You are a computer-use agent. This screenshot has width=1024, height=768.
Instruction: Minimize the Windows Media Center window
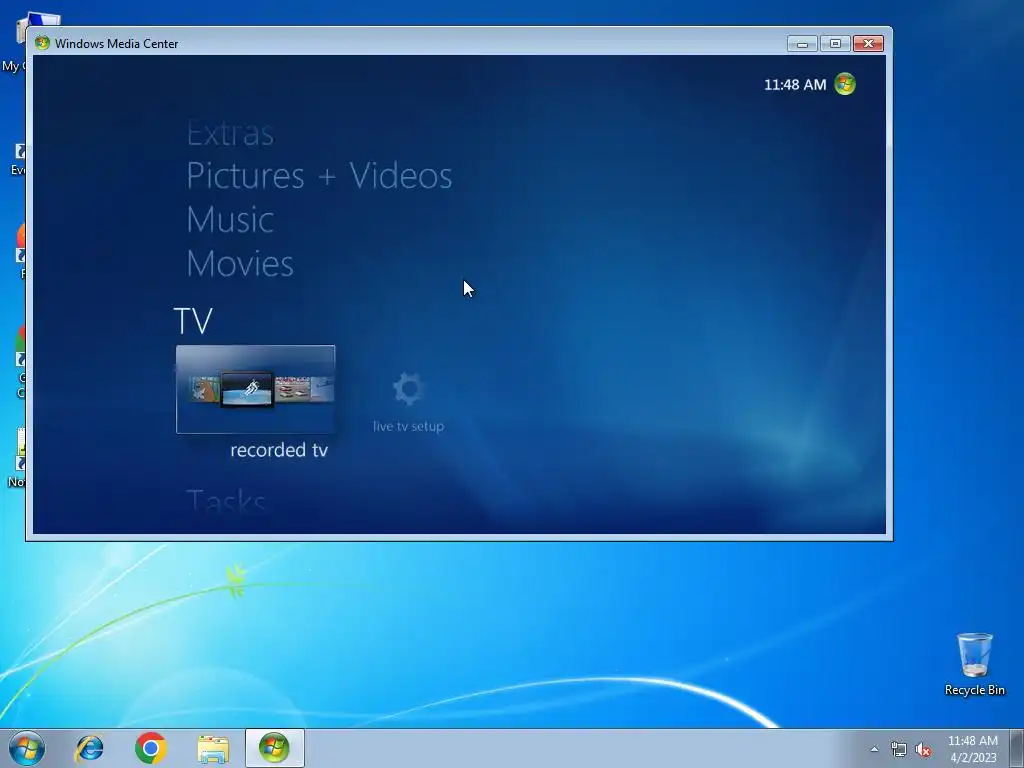[802, 44]
